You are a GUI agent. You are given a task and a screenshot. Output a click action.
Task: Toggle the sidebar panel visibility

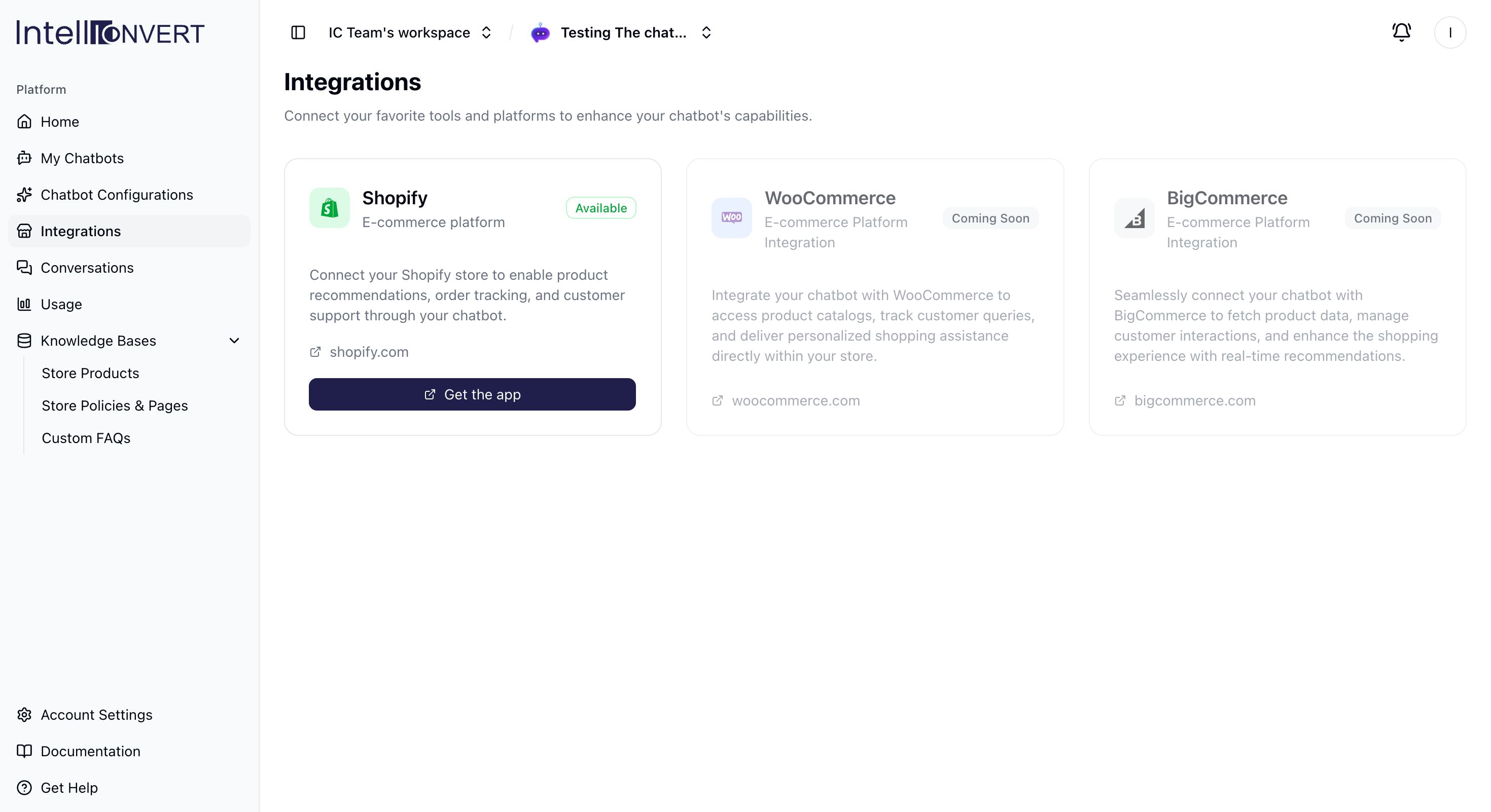pos(298,32)
